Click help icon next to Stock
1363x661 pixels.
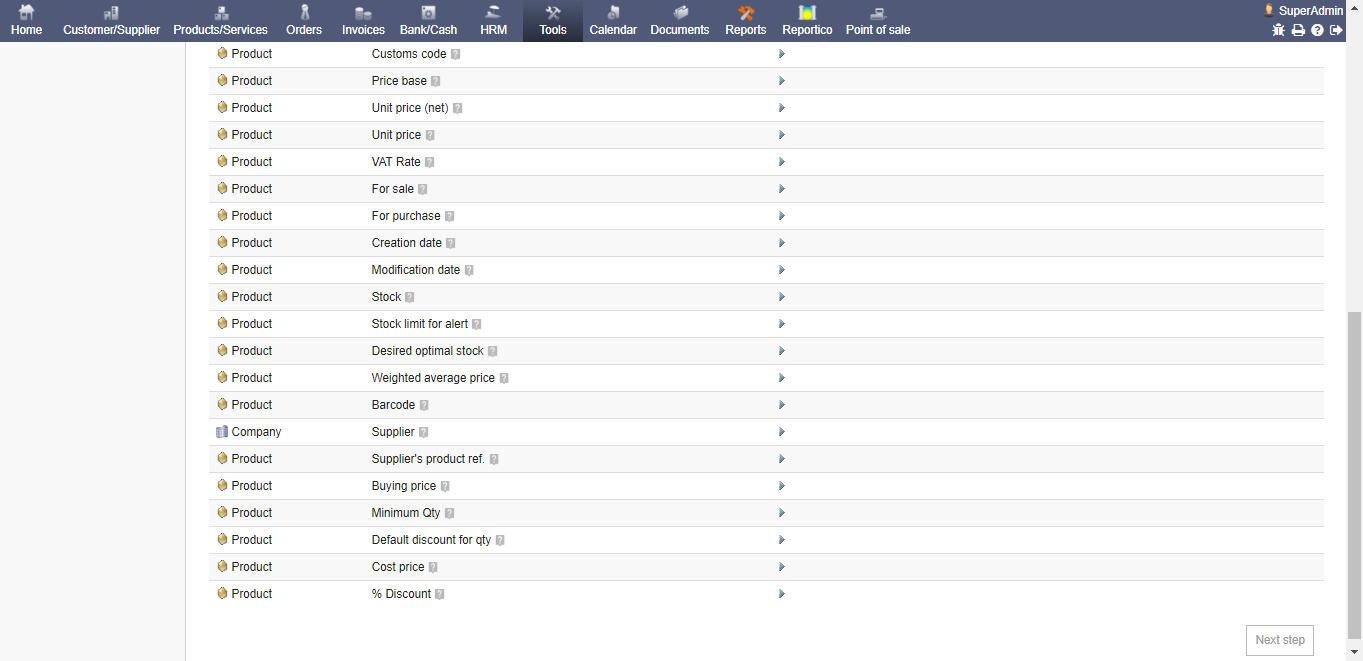click(409, 297)
